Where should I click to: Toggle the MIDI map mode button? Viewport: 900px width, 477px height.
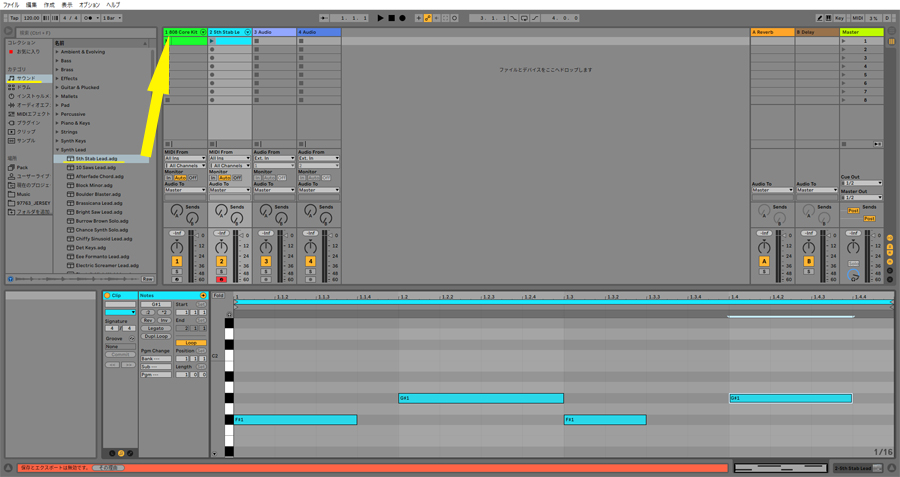[858, 18]
